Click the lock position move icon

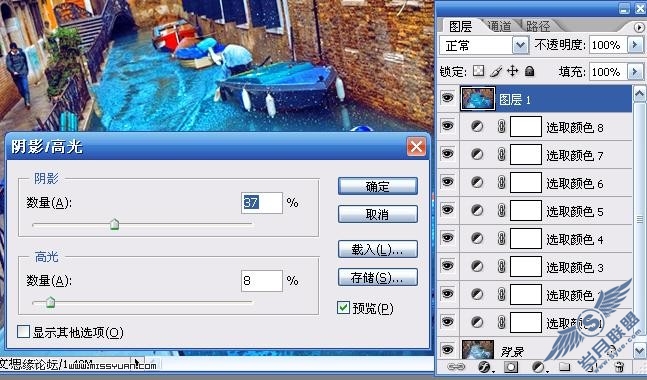pos(512,71)
